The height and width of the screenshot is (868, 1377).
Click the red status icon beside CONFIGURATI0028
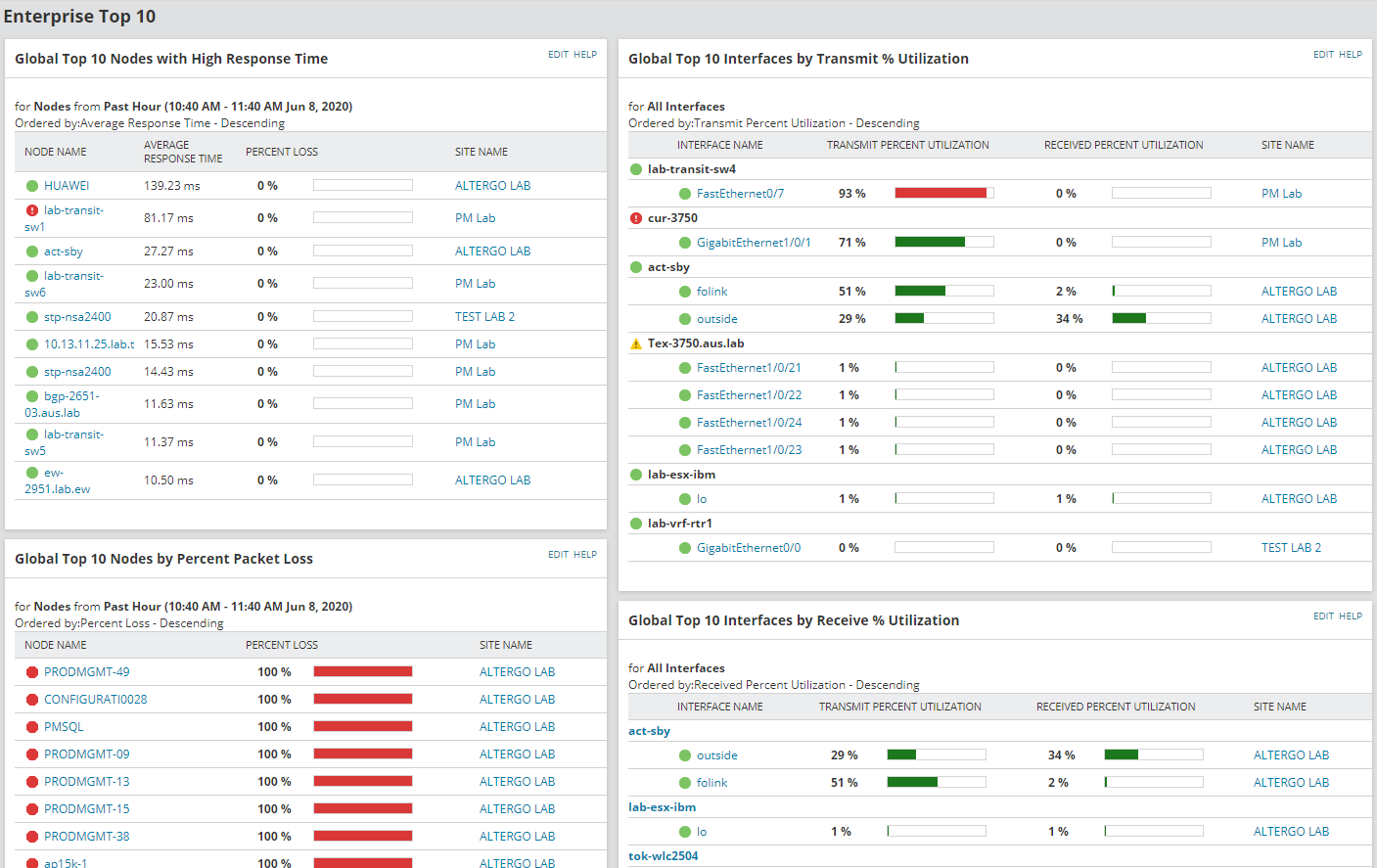[x=32, y=700]
